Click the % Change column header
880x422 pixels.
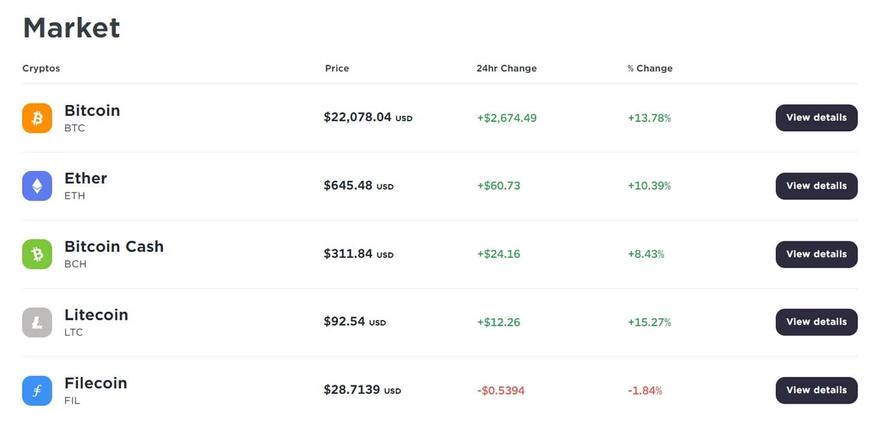650,68
